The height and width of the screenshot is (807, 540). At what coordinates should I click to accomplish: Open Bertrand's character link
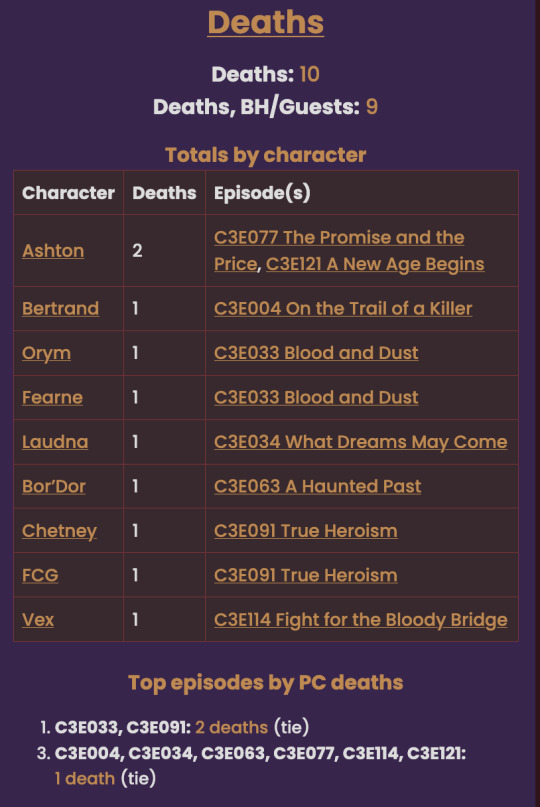[60, 308]
